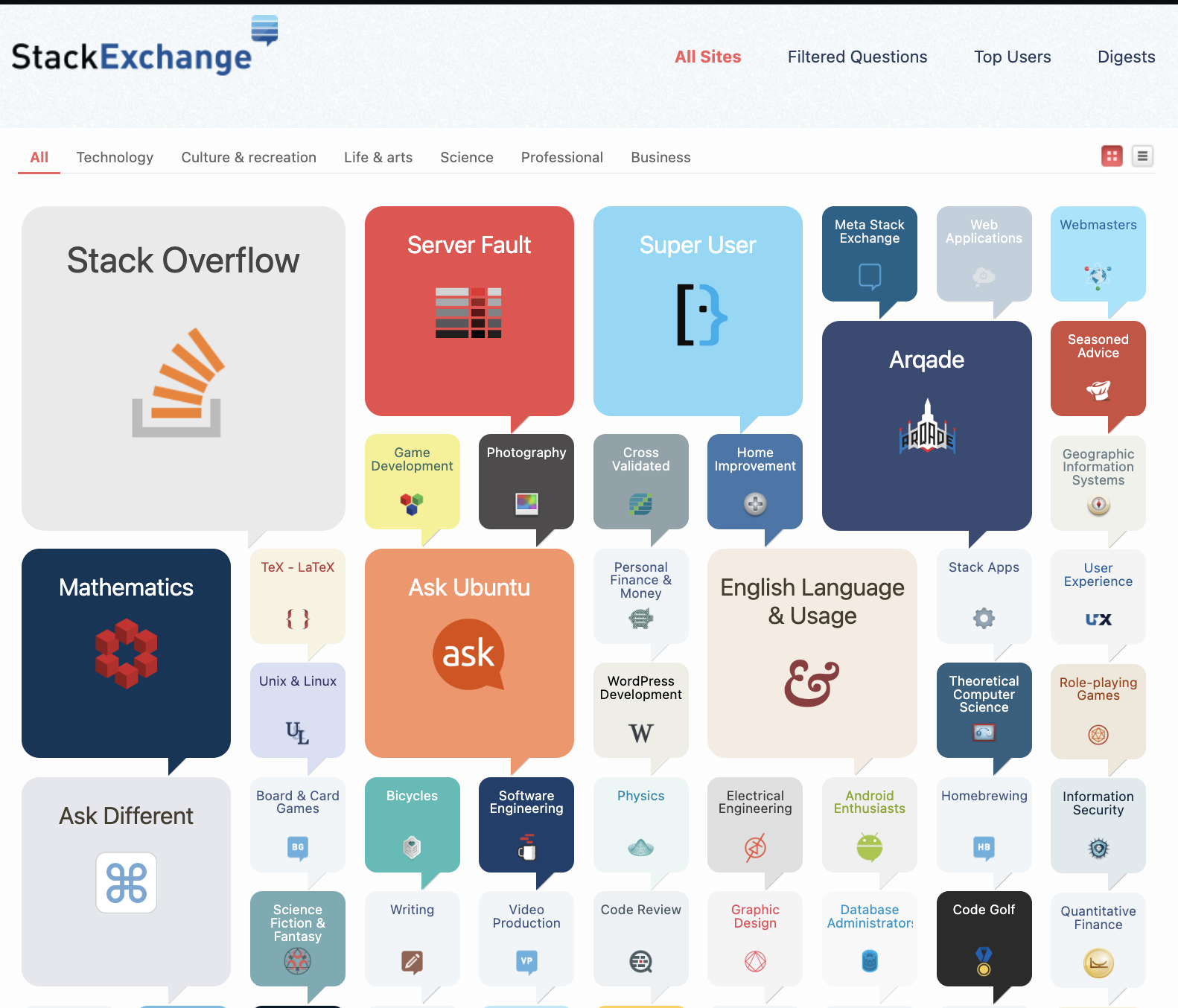Click the User Experience UX icon
Screen dimensions: 1178x1008
coord(1098,619)
